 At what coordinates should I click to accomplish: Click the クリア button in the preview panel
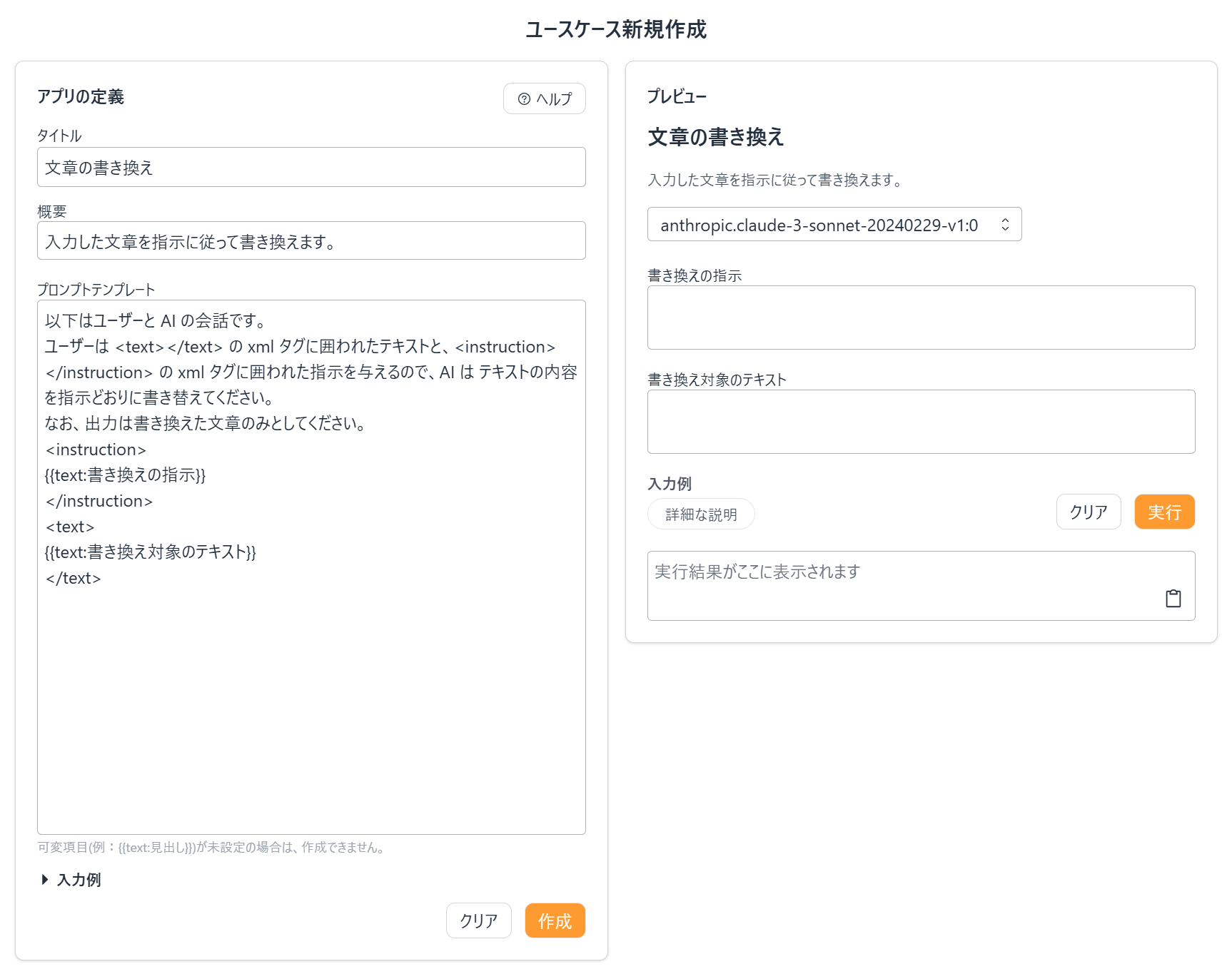coord(1089,512)
